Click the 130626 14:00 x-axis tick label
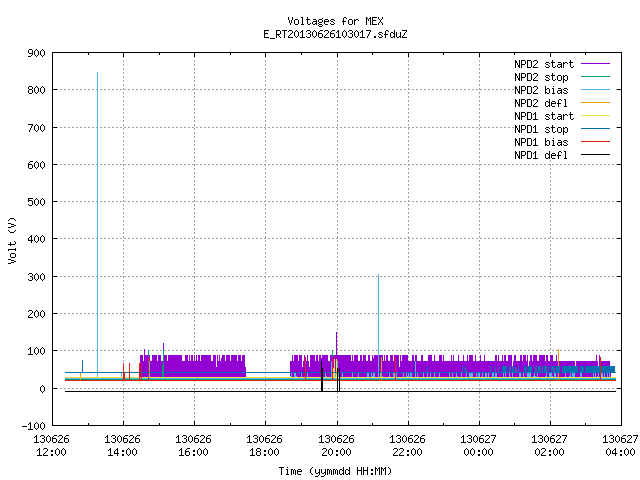Viewport: 640px width, 480px height. [x=122, y=445]
